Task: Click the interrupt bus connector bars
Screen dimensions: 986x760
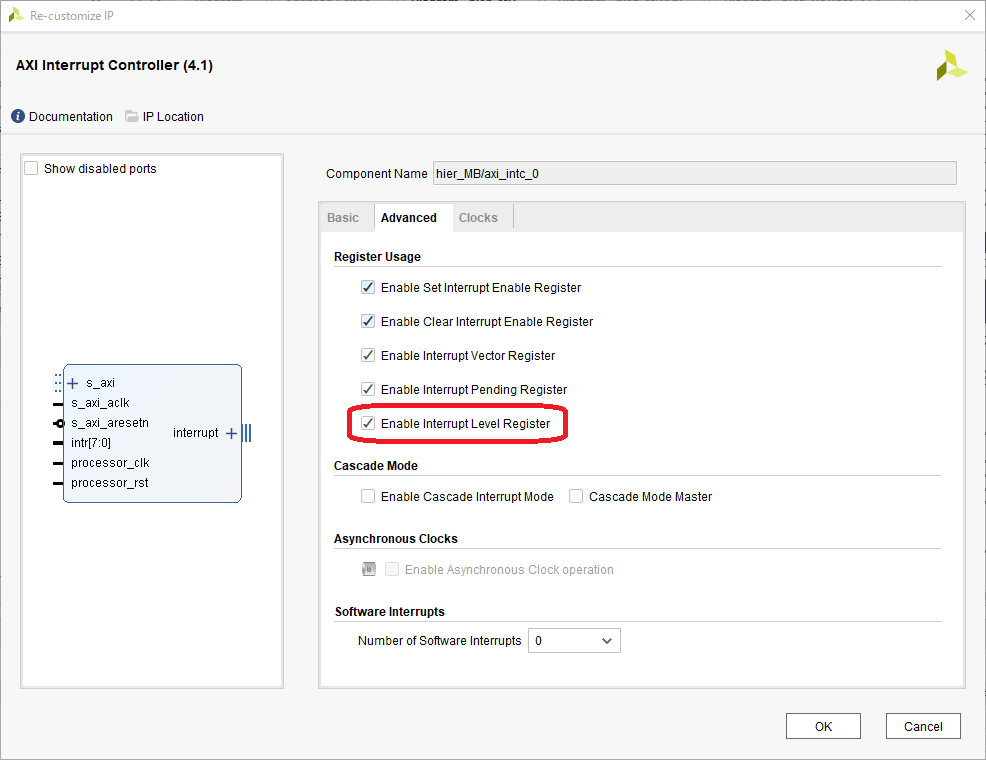Action: [246, 433]
